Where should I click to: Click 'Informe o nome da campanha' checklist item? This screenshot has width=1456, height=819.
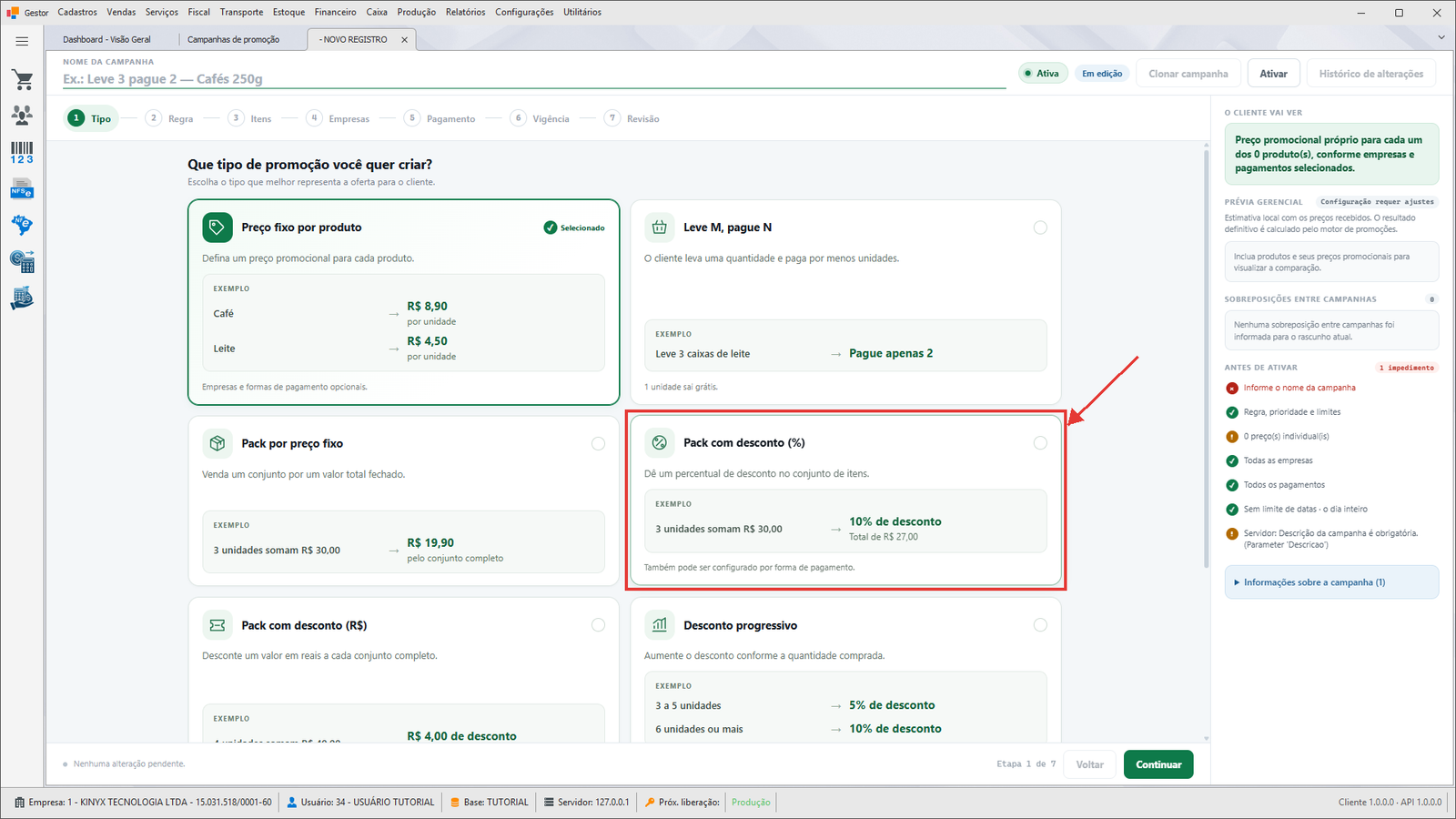pyautogui.click(x=1299, y=388)
